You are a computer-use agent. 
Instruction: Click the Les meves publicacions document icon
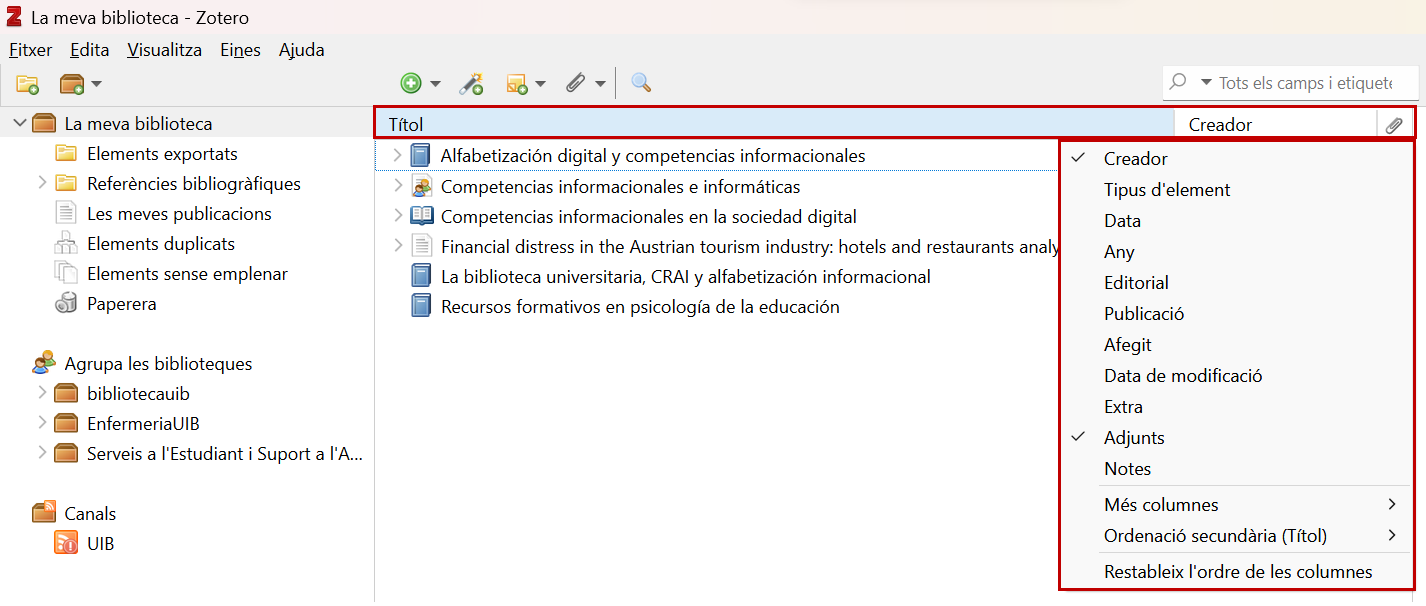click(66, 213)
